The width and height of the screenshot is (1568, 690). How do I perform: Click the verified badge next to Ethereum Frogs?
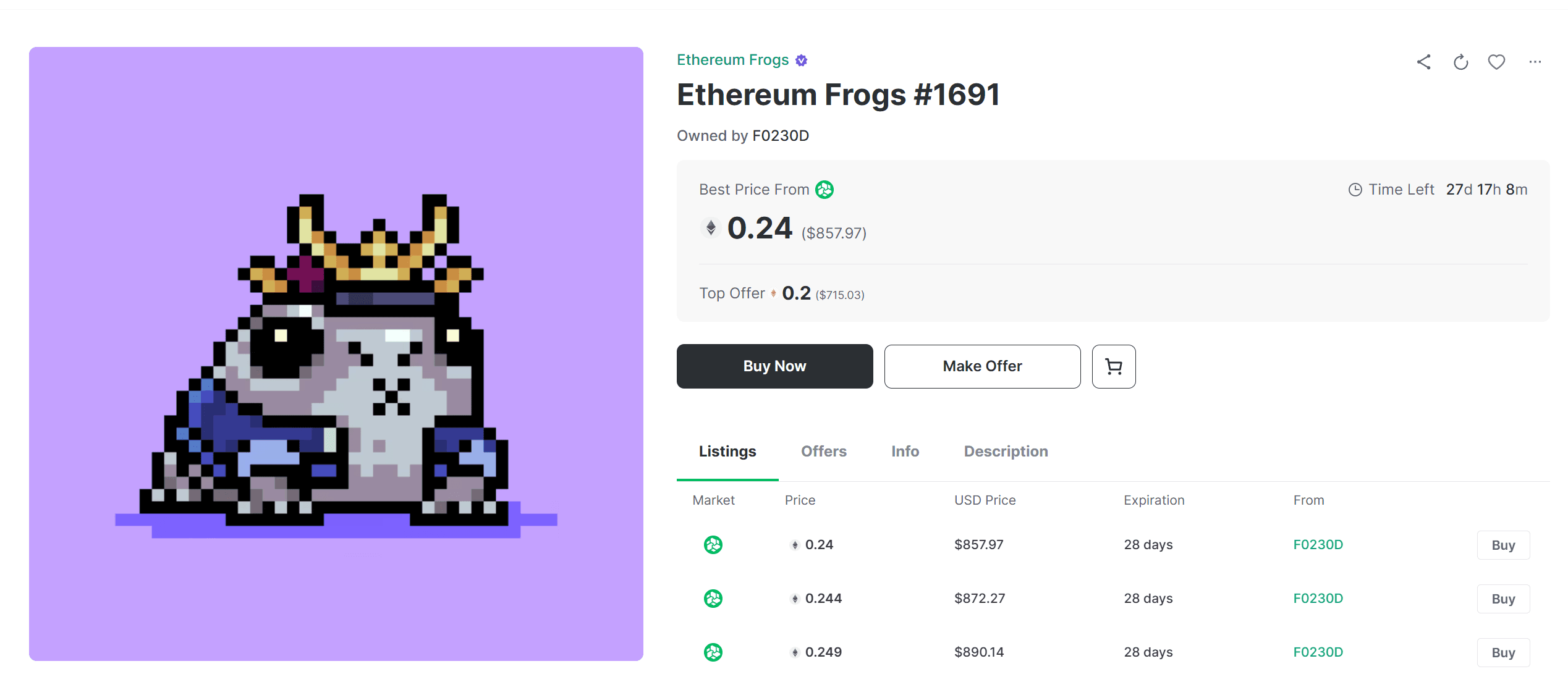click(802, 60)
